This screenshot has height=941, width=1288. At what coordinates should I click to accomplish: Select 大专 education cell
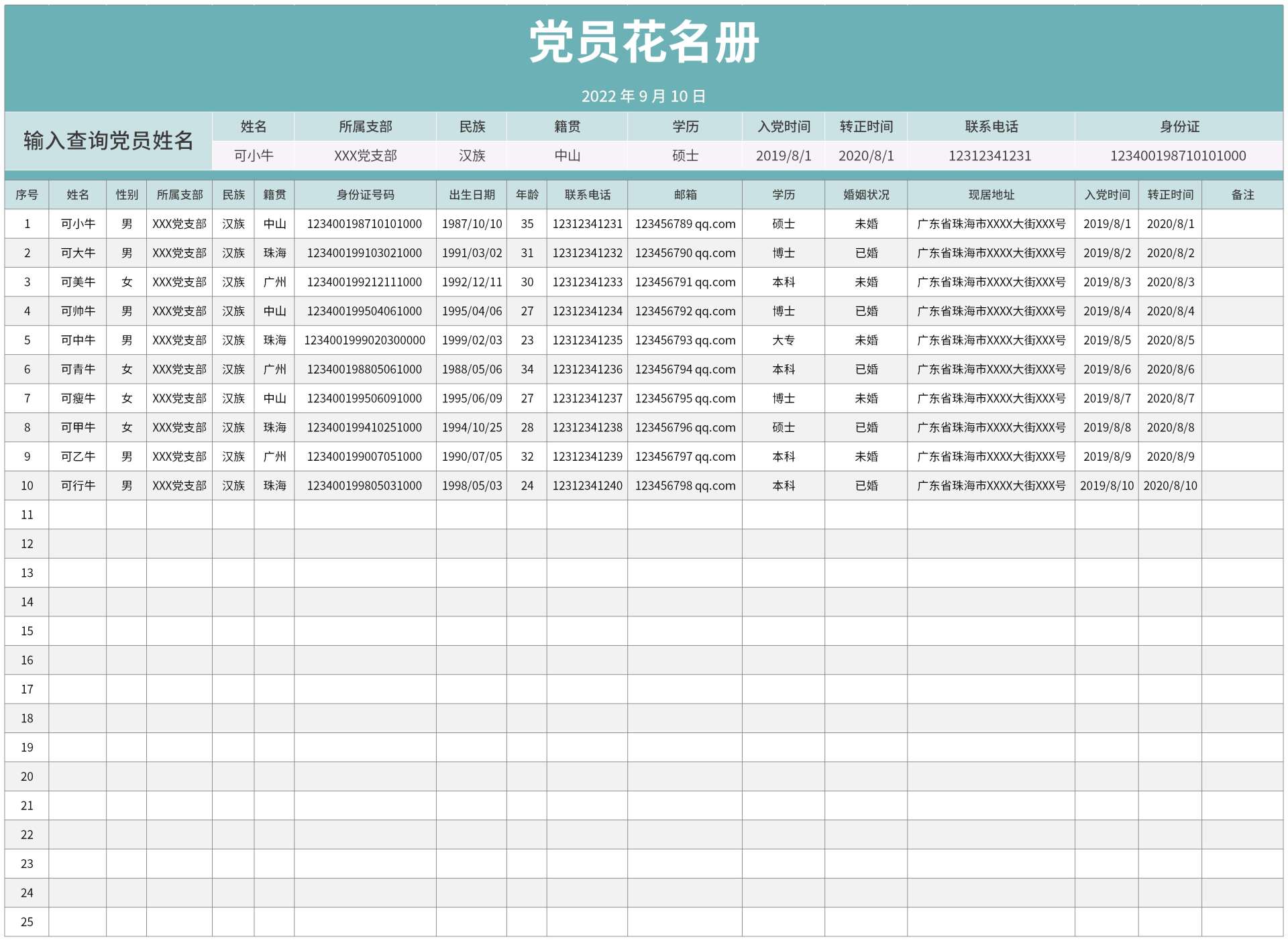(x=784, y=340)
